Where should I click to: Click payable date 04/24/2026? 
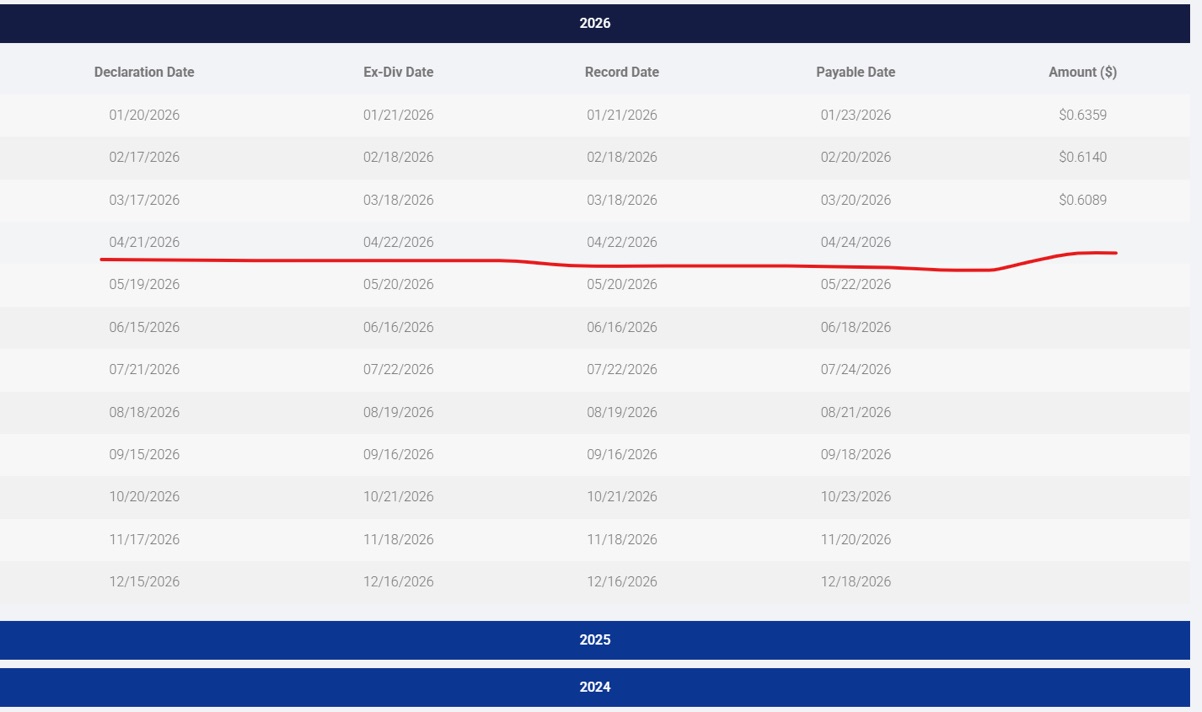point(855,242)
